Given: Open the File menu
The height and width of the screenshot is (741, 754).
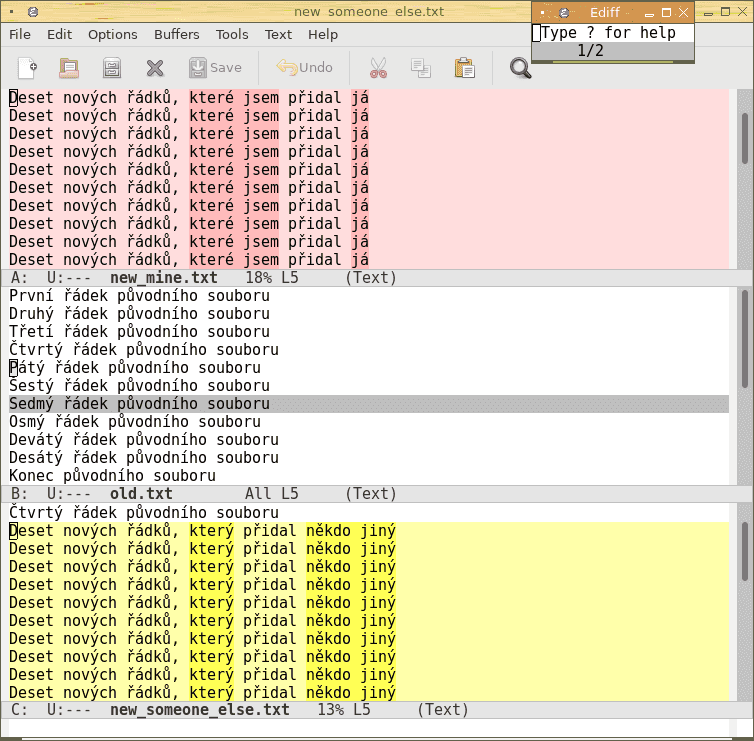Looking at the screenshot, I should click(20, 35).
